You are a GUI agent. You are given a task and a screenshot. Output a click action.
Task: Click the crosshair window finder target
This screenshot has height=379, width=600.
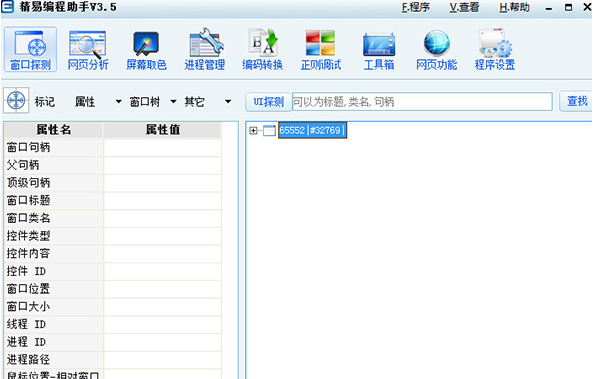16,101
